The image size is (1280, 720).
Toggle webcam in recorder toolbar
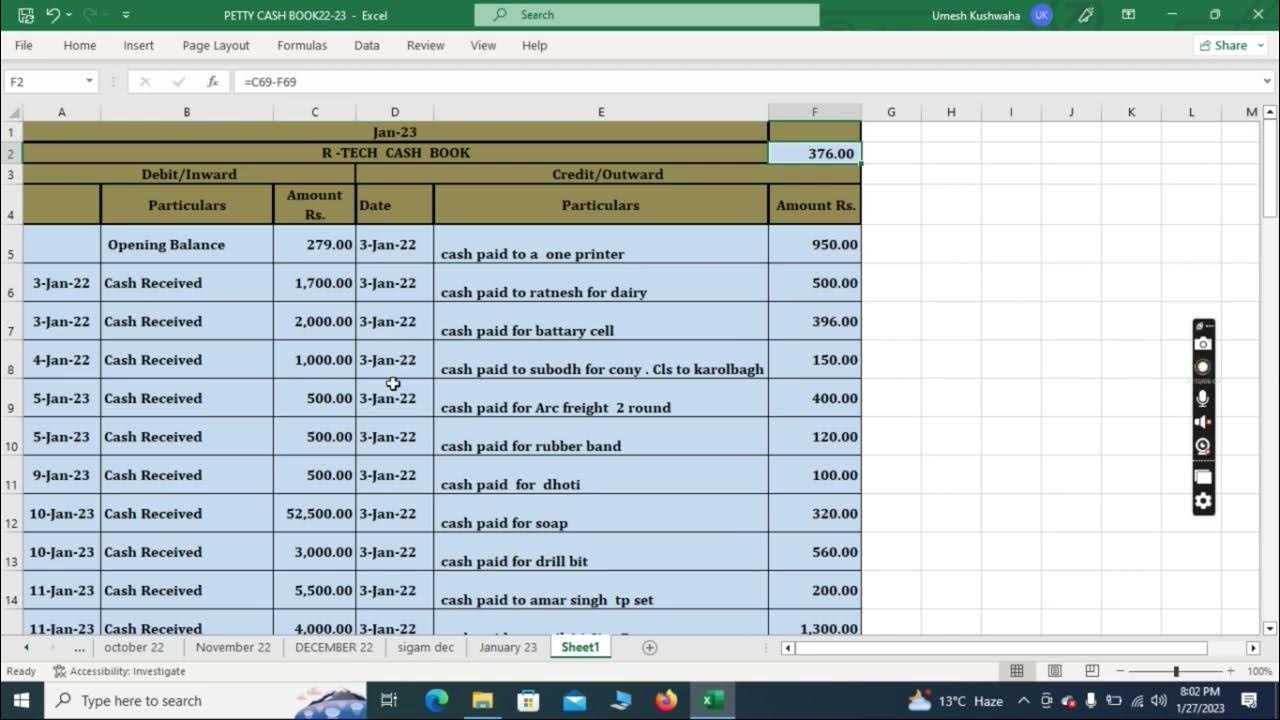(x=1203, y=447)
